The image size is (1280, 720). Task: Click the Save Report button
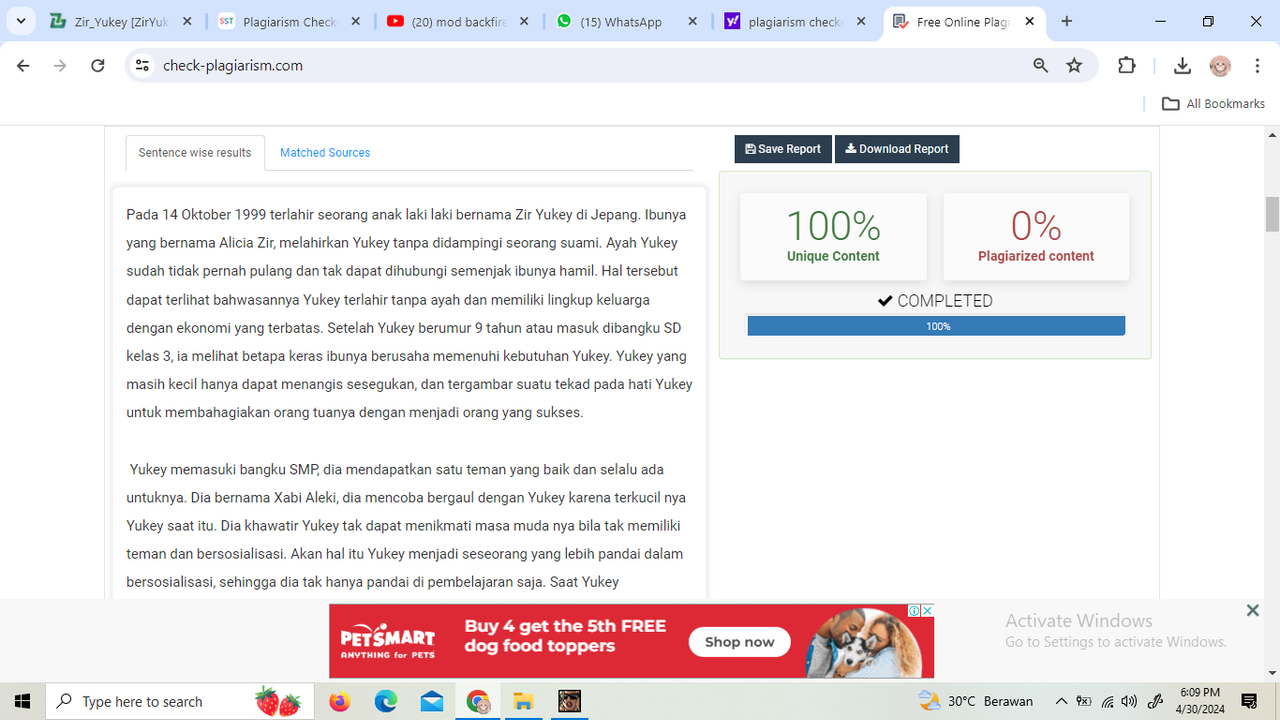pyautogui.click(x=783, y=149)
